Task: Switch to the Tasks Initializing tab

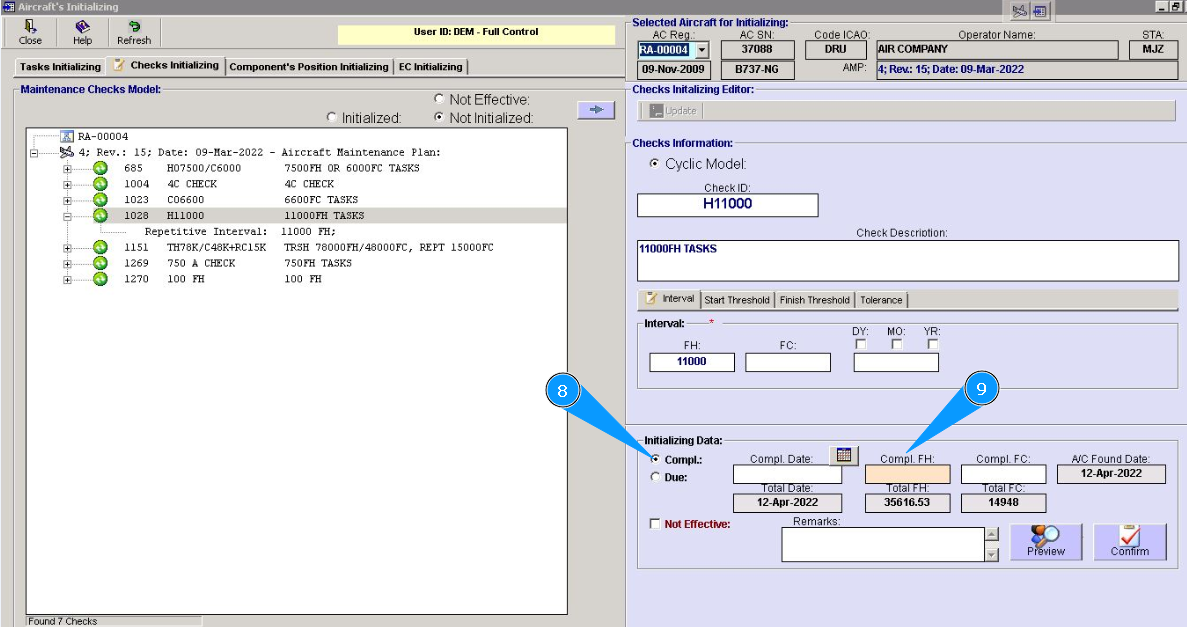Action: pos(60,67)
